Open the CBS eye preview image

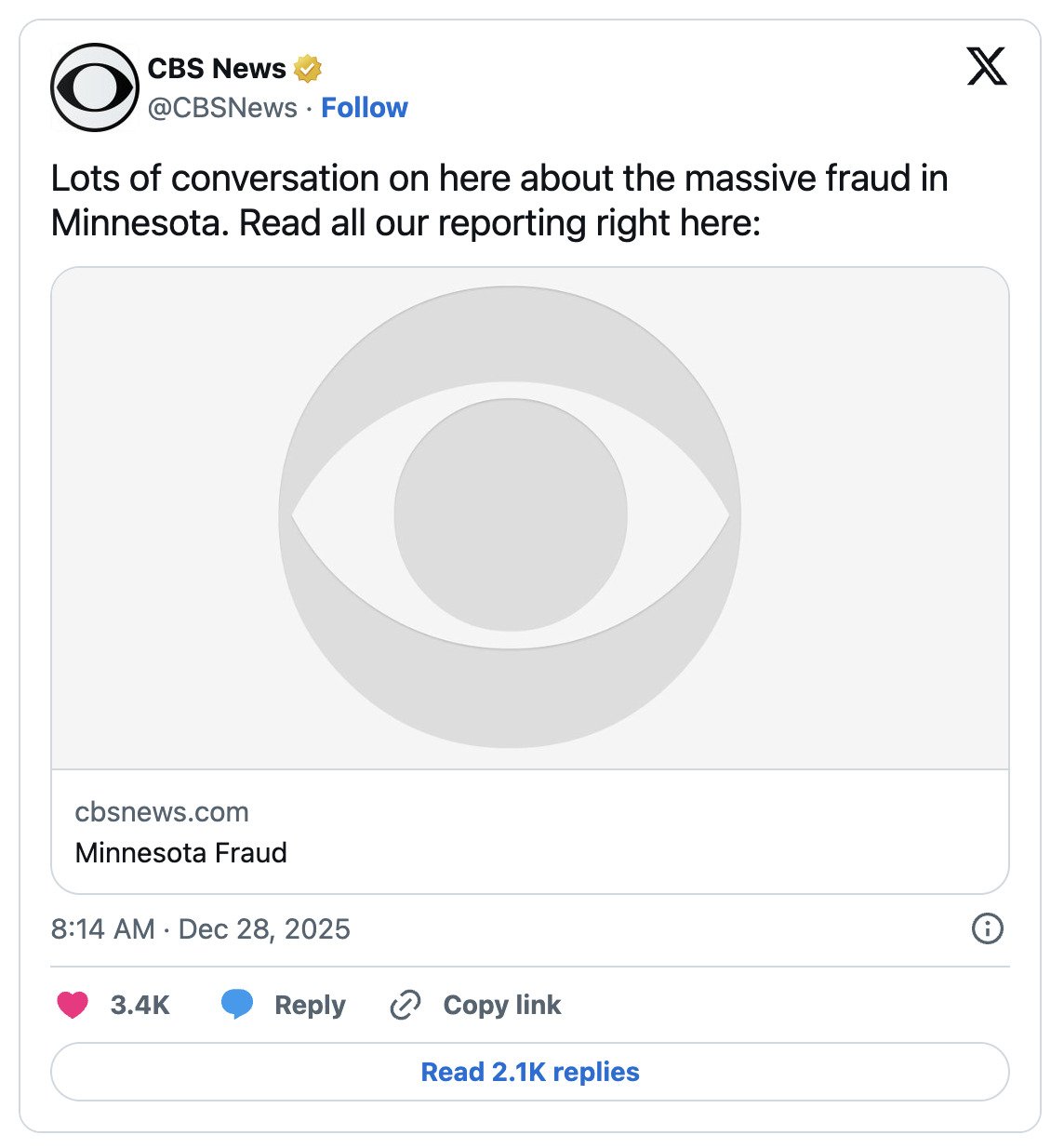529,517
